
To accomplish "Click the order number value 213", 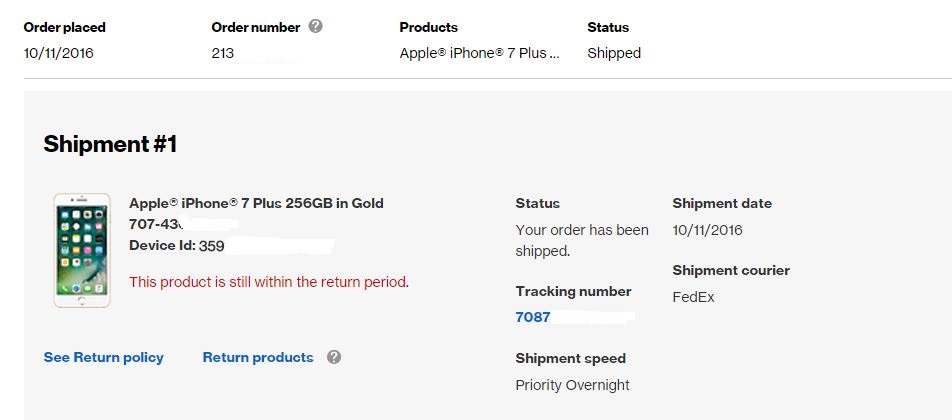I will point(223,53).
